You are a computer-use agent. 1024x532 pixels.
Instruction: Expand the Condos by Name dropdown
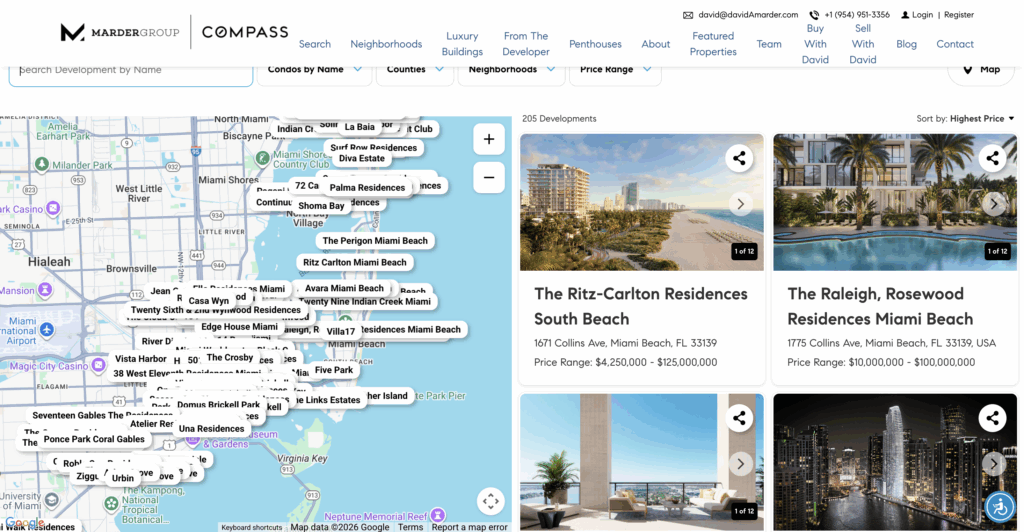coord(314,70)
